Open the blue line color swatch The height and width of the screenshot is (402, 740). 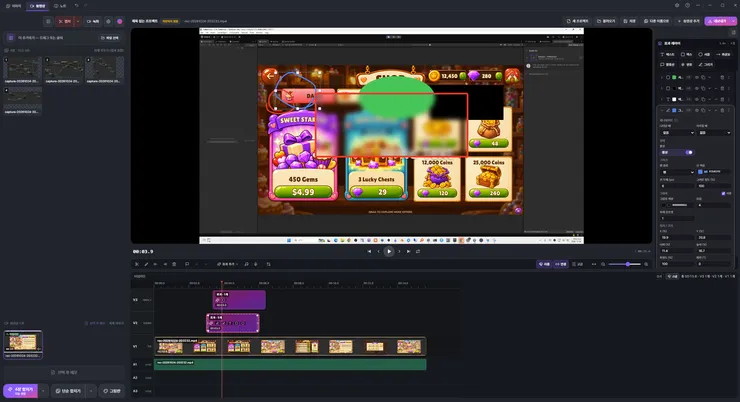[700, 172]
